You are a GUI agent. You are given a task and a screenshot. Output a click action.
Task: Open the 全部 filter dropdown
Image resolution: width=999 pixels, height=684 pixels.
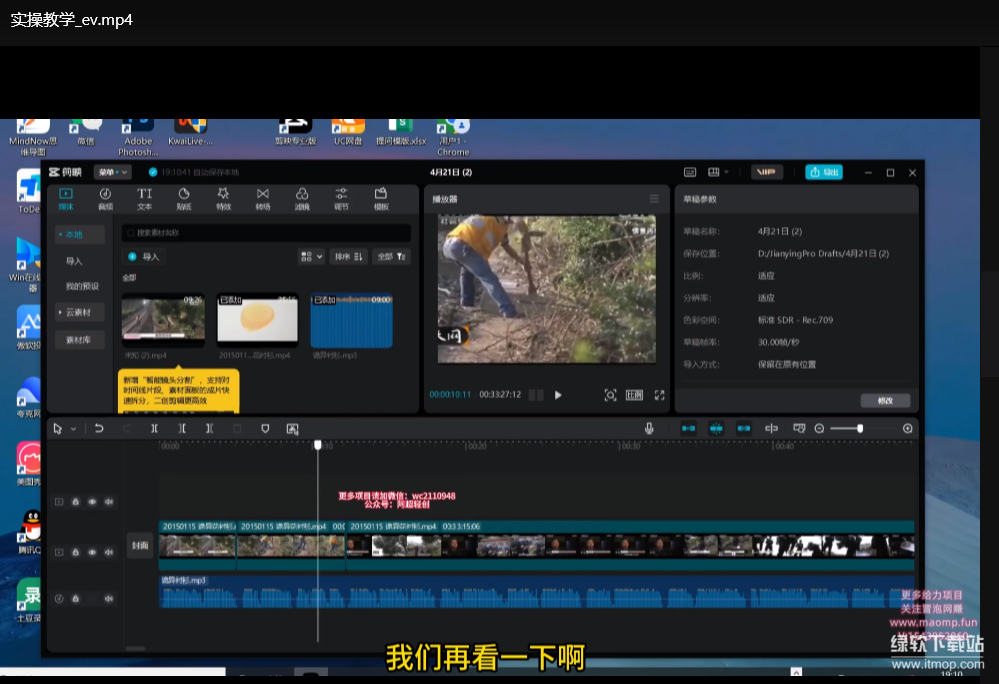click(391, 257)
